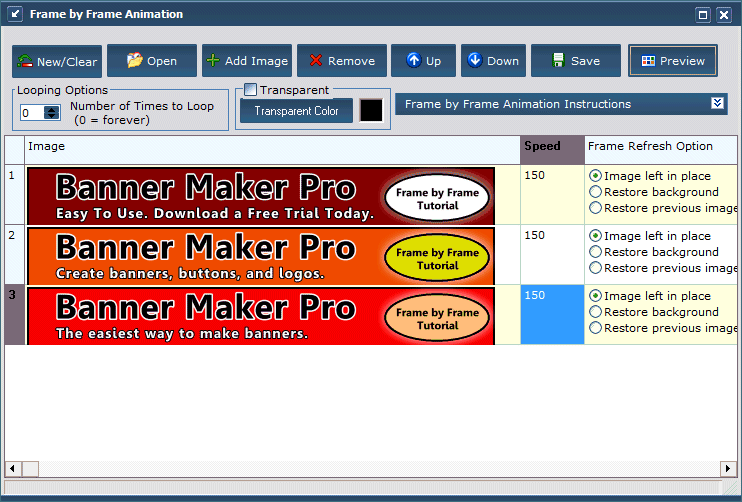
Task: Click the horizontal scrollbar right arrow
Action: pos(728,469)
